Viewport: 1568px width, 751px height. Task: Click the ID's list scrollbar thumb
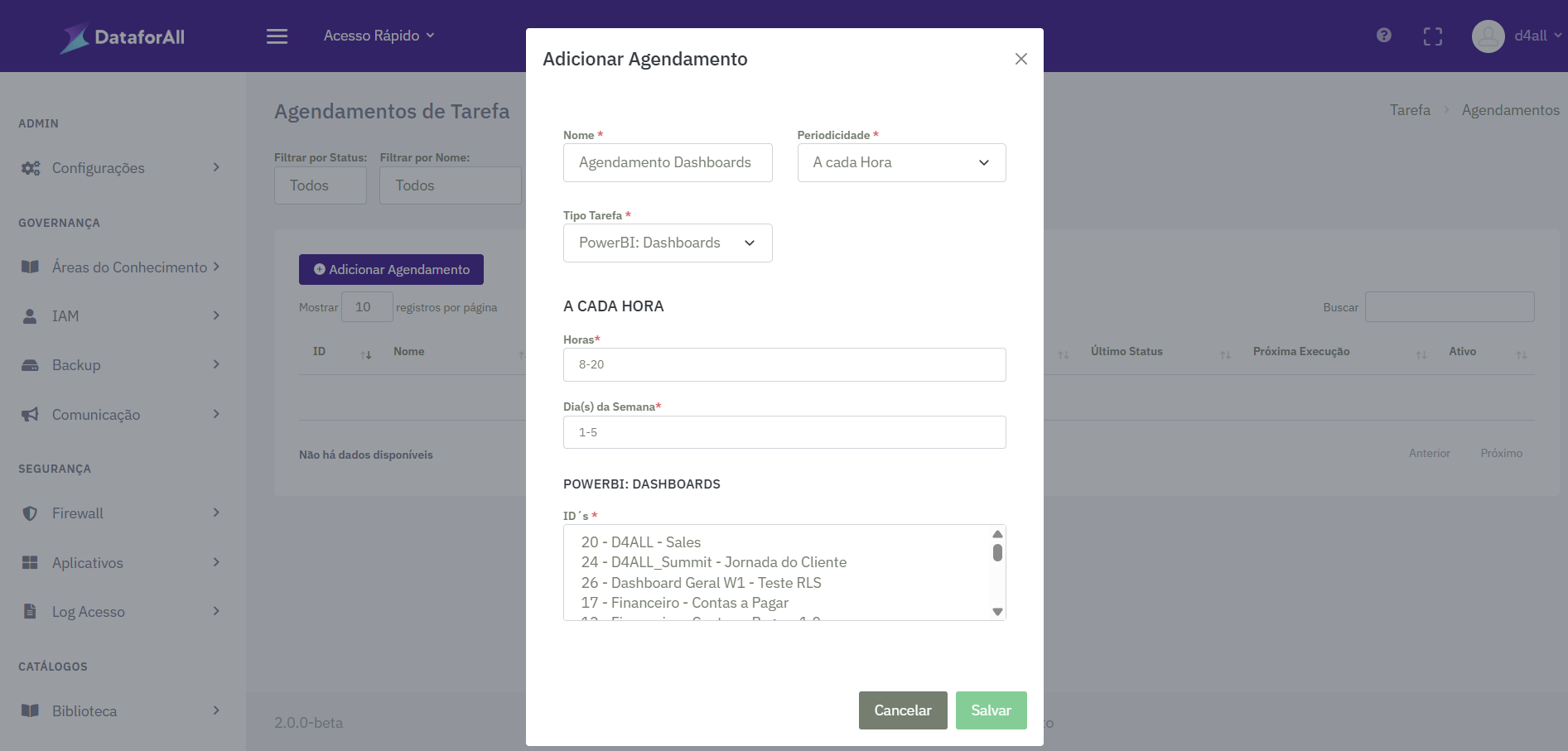pos(997,552)
